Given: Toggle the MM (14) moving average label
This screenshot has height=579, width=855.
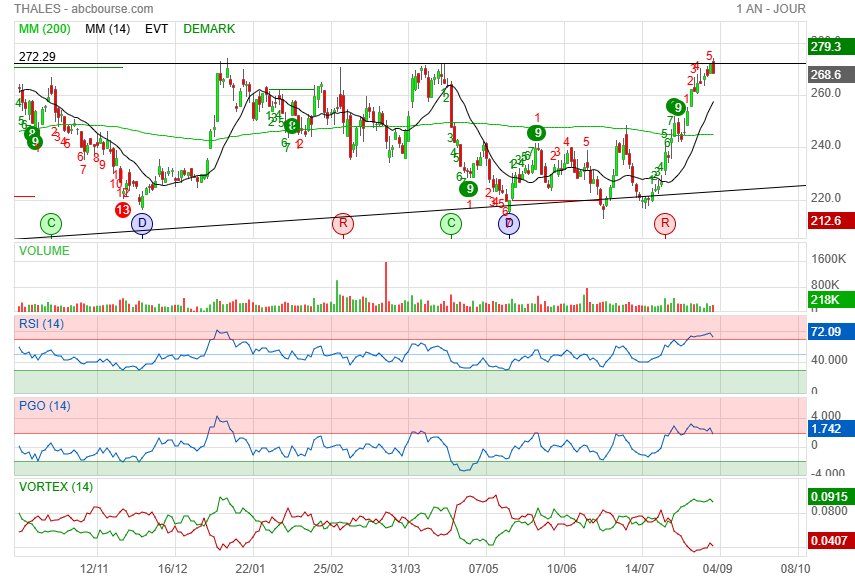Looking at the screenshot, I should point(107,29).
